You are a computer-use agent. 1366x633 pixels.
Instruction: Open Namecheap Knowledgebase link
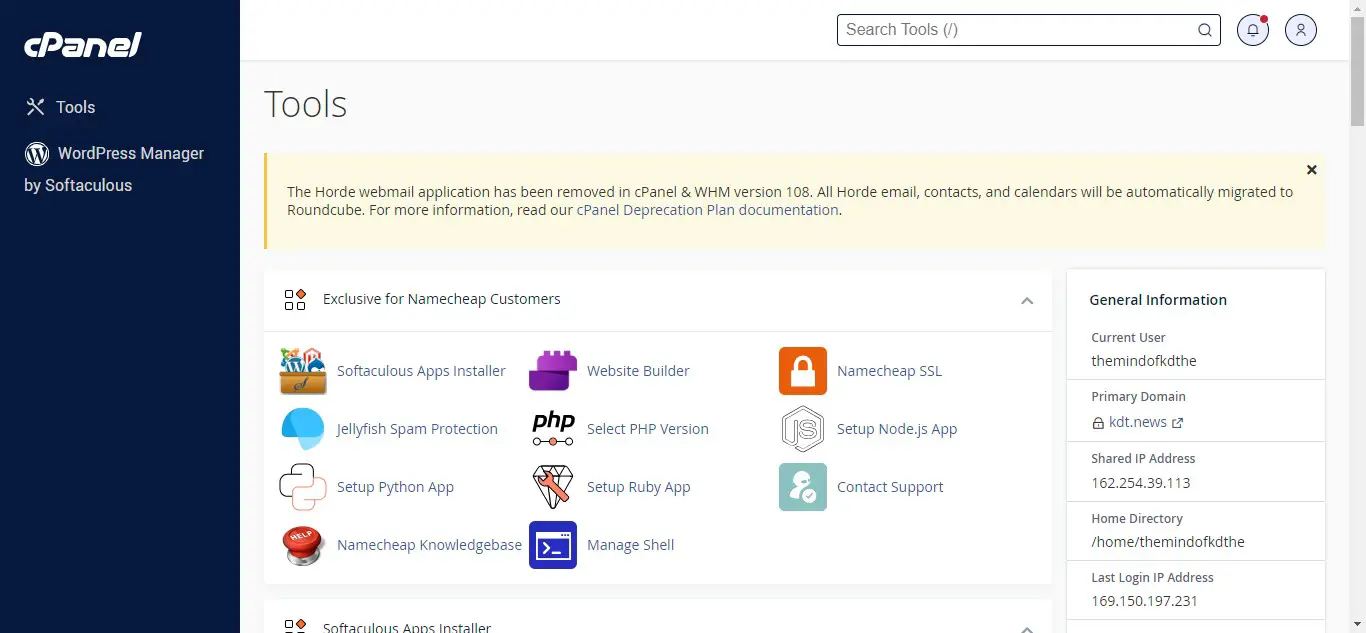click(x=429, y=545)
